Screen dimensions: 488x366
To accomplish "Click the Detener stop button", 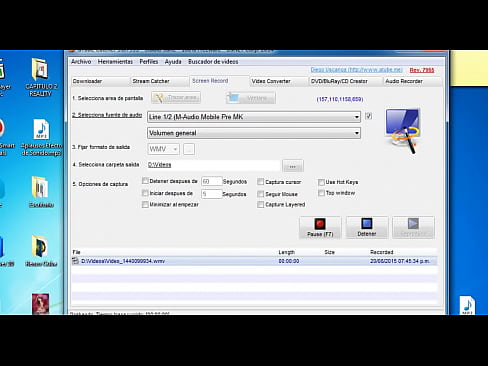I will pos(367,228).
